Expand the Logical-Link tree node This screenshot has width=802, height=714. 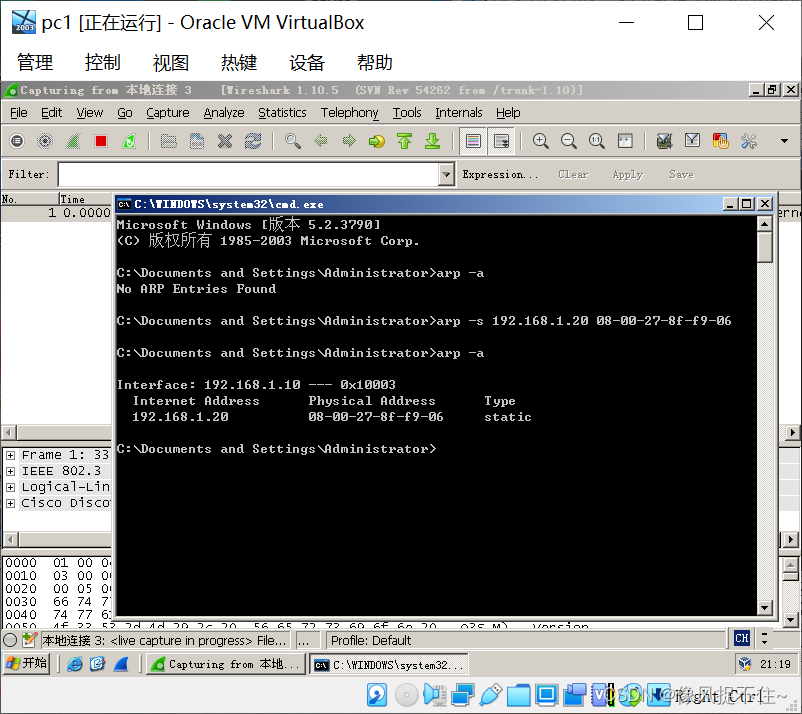10,487
